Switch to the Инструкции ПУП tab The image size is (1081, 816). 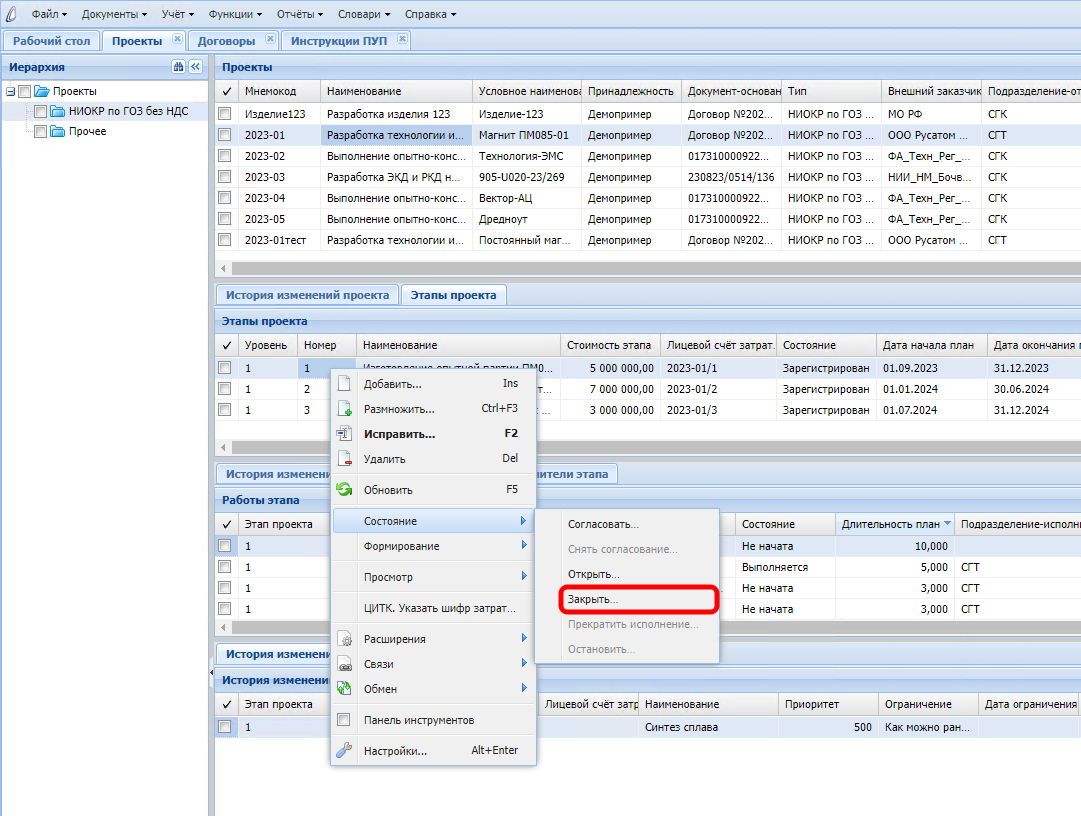click(x=338, y=41)
